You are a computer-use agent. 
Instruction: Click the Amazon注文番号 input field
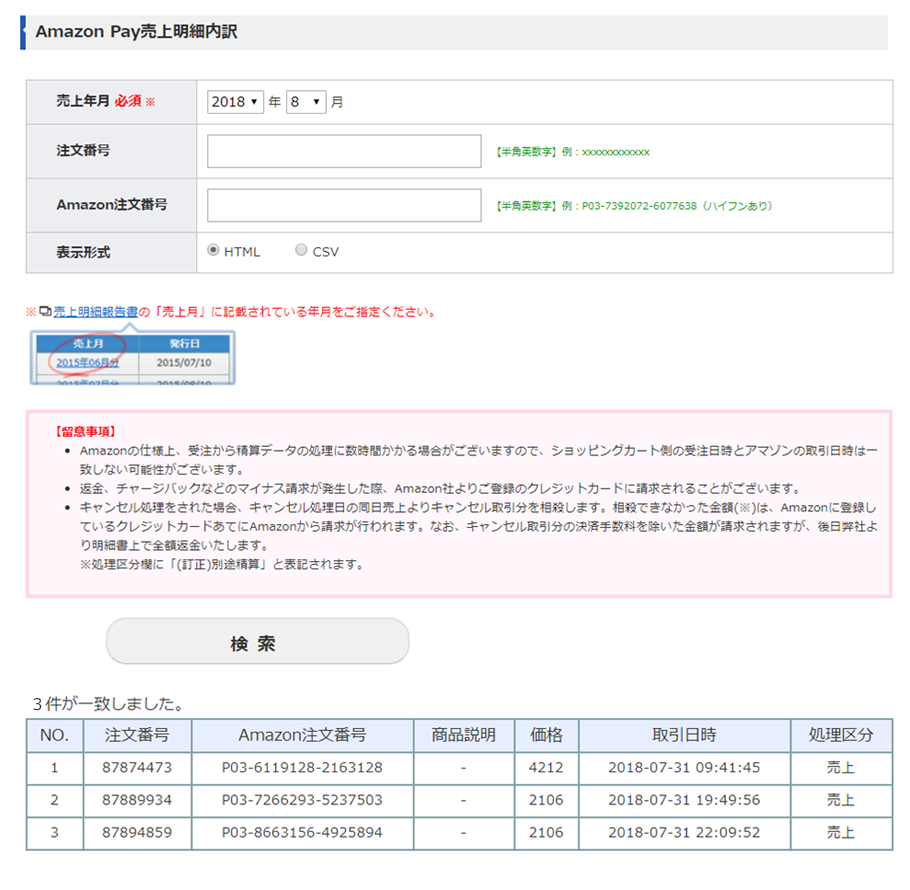pyautogui.click(x=344, y=205)
